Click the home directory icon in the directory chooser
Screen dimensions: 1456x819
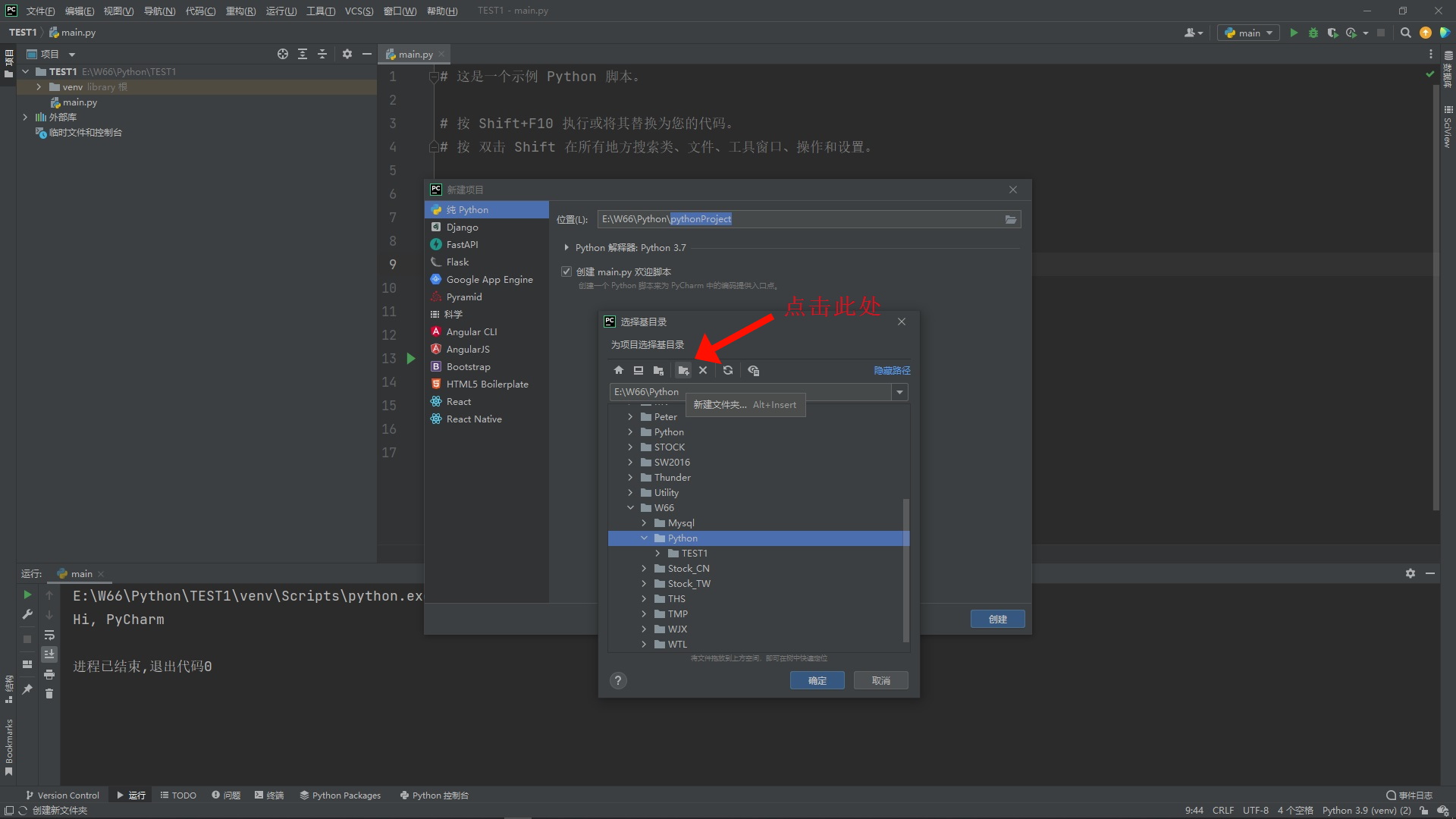tap(619, 370)
